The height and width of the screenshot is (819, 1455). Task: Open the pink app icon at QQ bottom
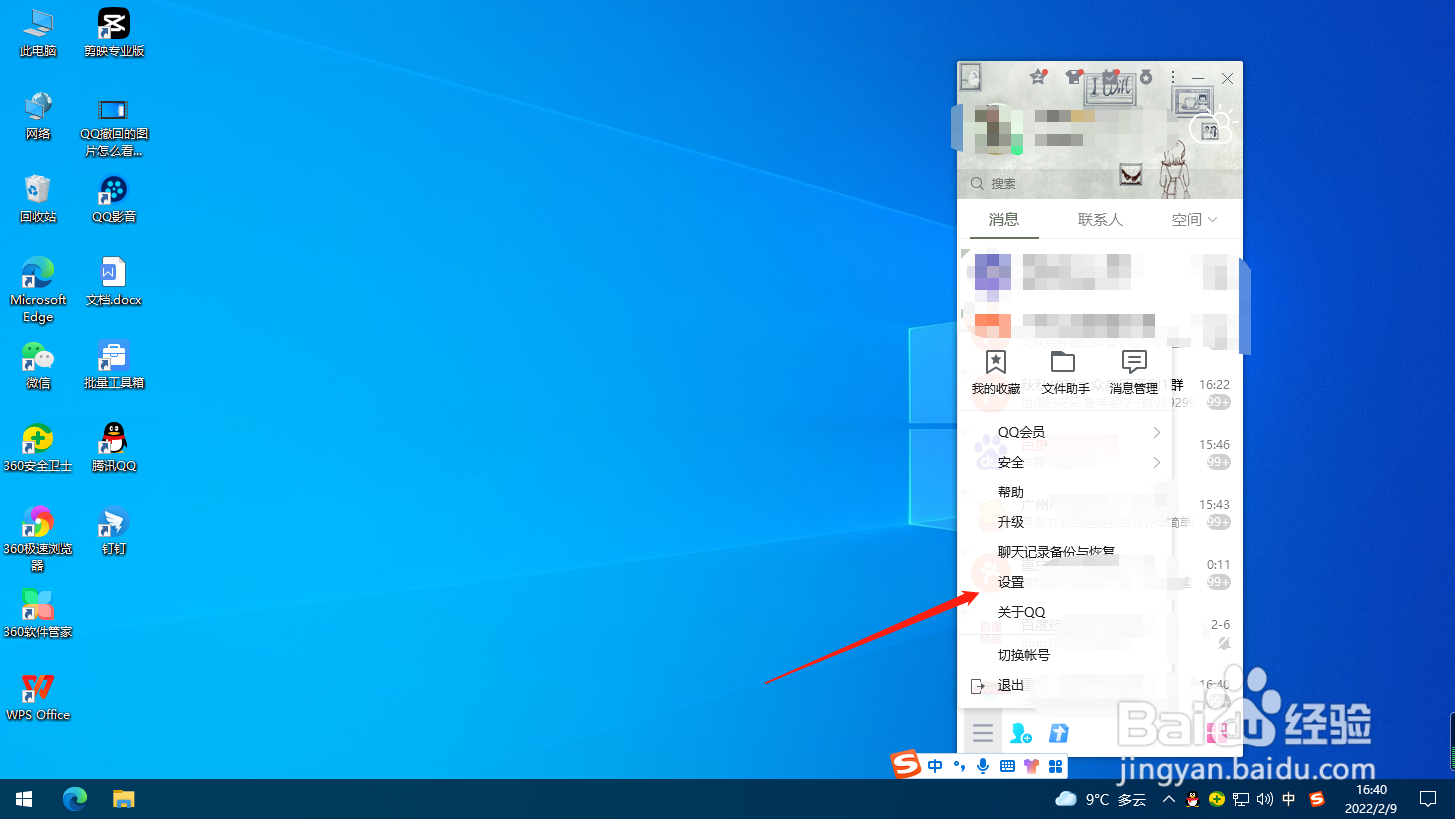pos(1218,734)
